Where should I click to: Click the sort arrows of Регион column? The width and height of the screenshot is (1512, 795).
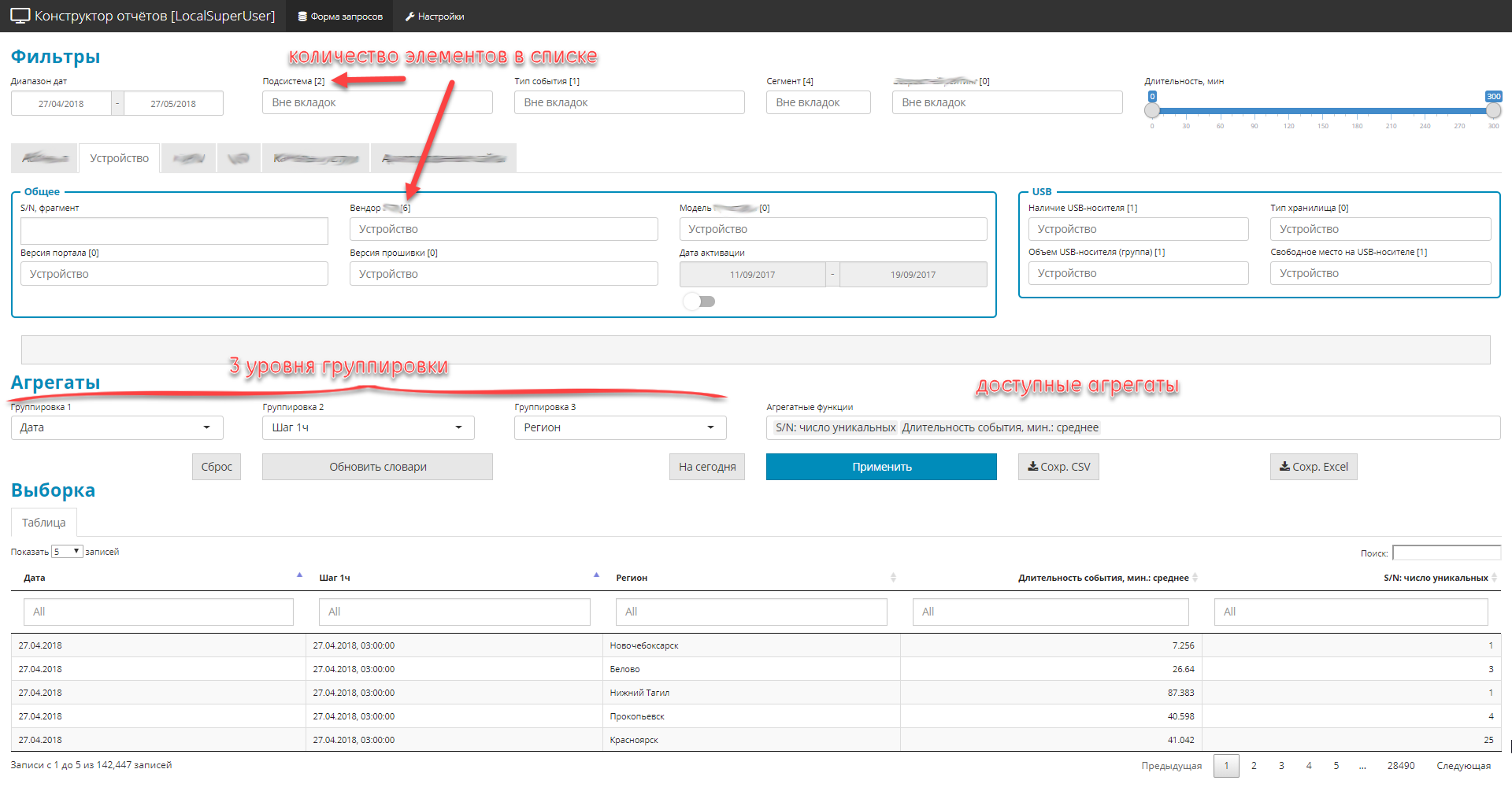pyautogui.click(x=893, y=578)
